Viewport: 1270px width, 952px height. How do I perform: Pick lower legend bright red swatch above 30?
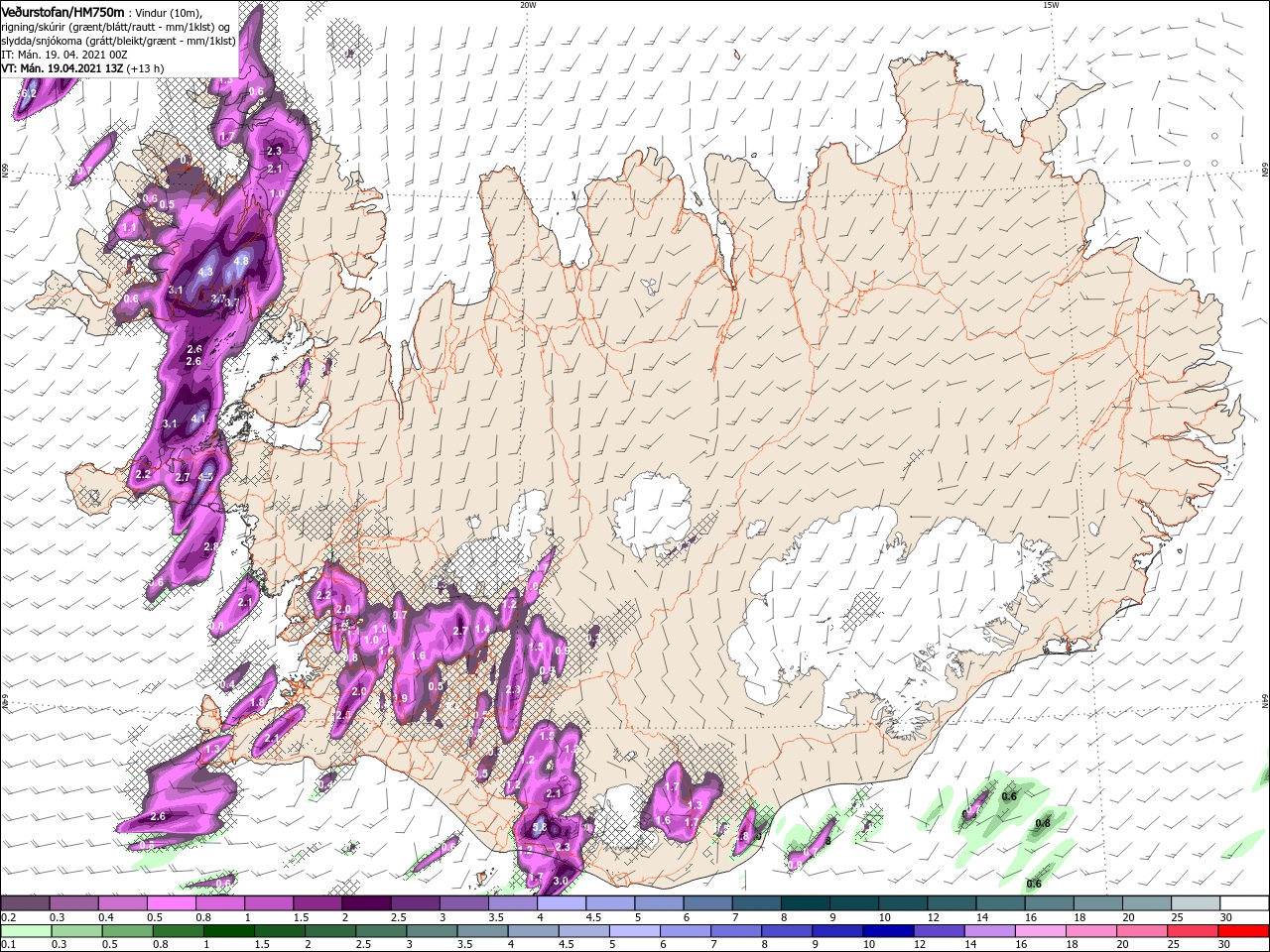[x=1245, y=930]
